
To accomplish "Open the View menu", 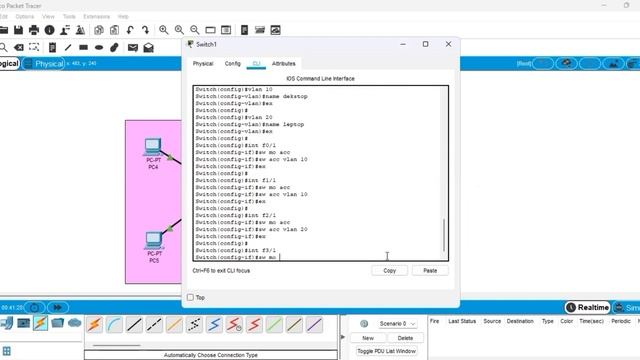I will click(x=48, y=17).
